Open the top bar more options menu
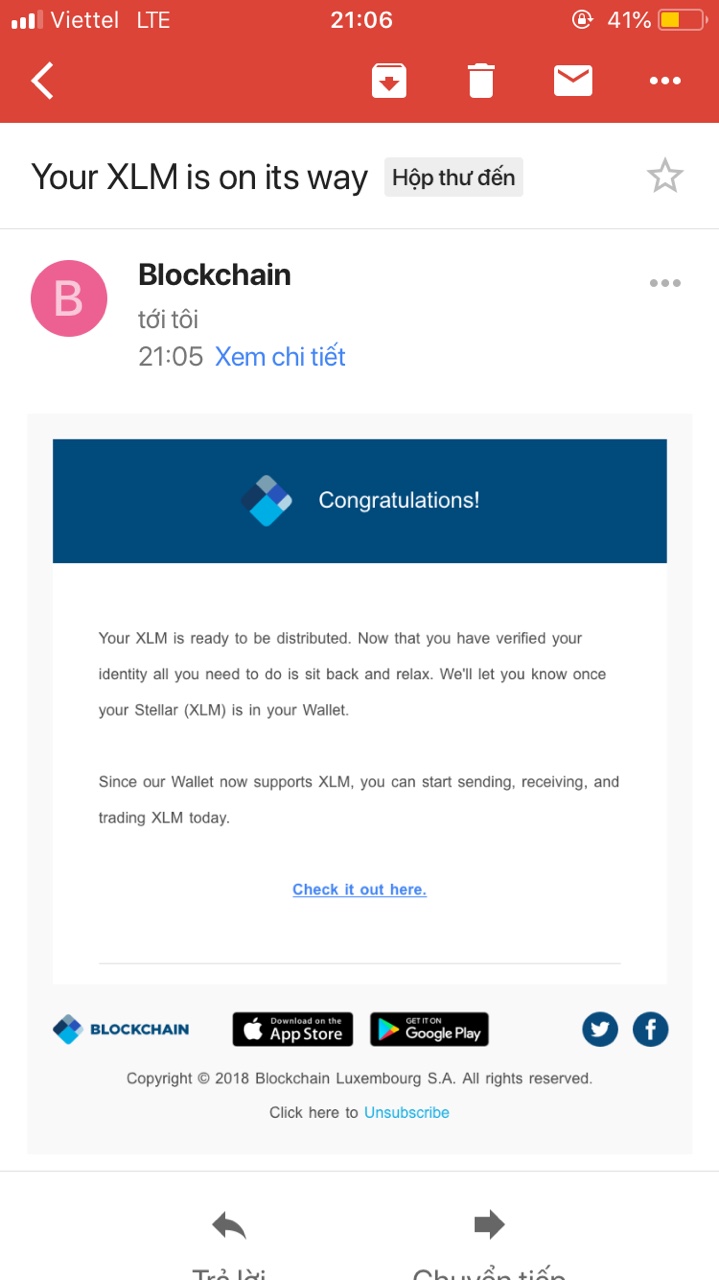 click(665, 80)
